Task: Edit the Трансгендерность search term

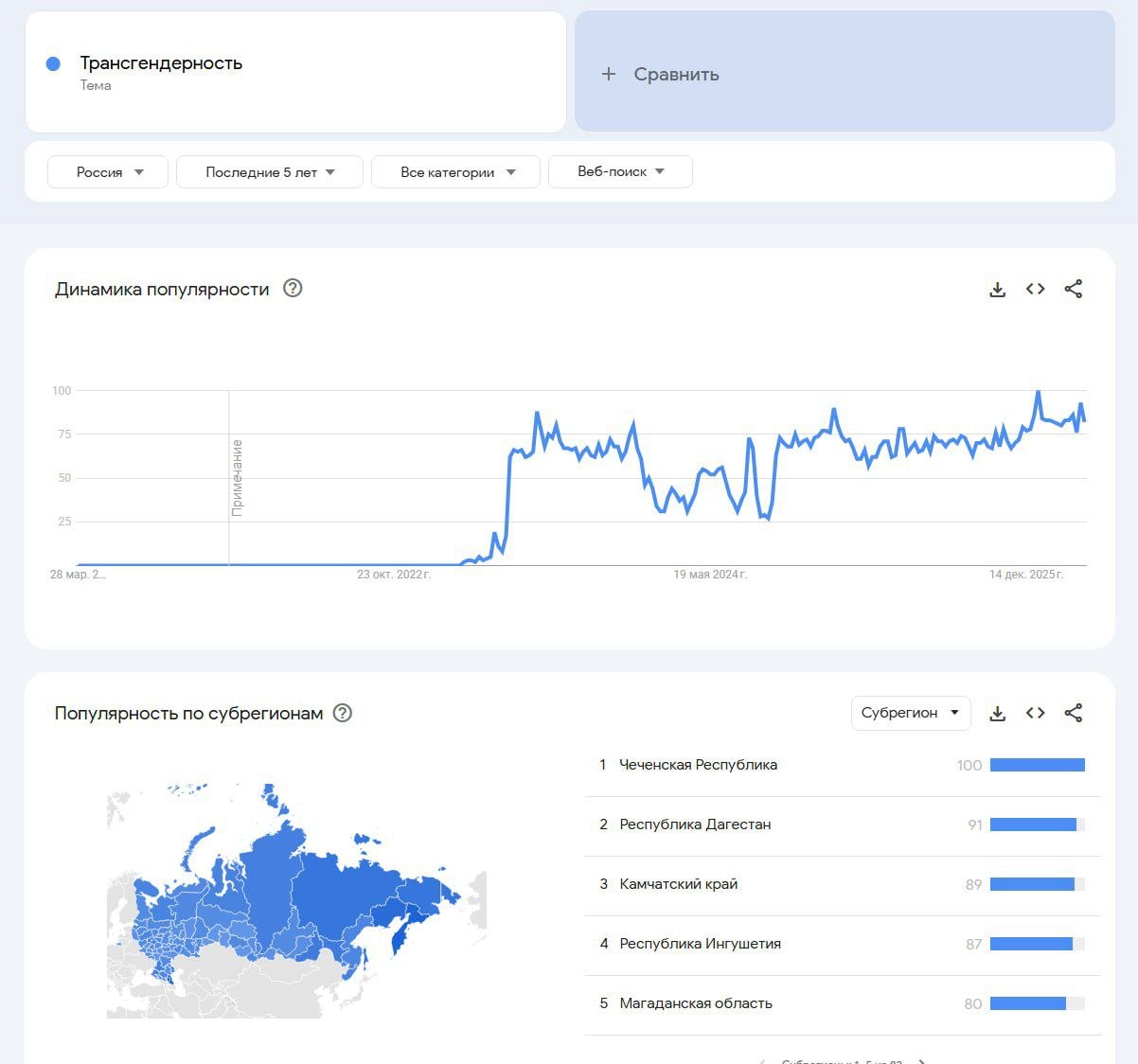Action: [161, 63]
